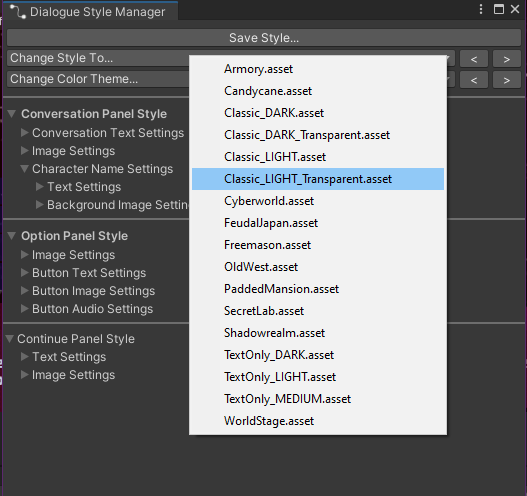Switch to Dialogue Style Manager tab

(x=90, y=12)
